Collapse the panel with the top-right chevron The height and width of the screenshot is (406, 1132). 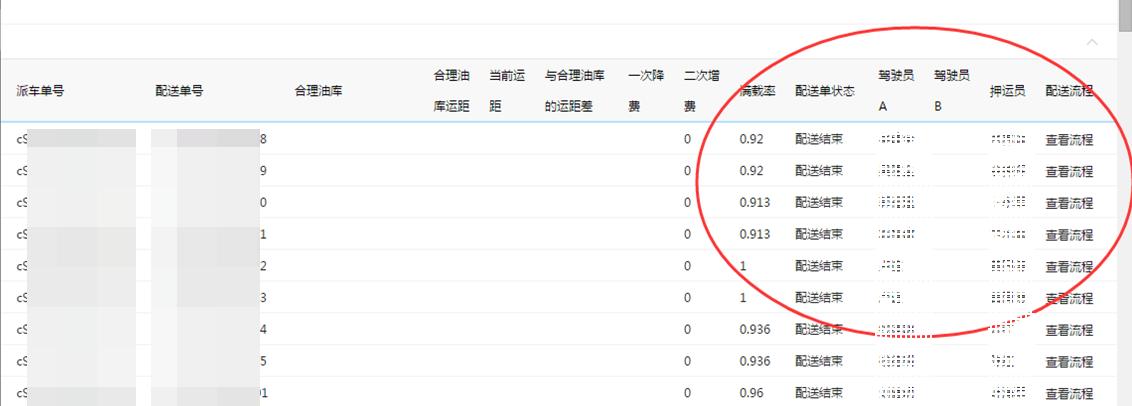[1092, 43]
